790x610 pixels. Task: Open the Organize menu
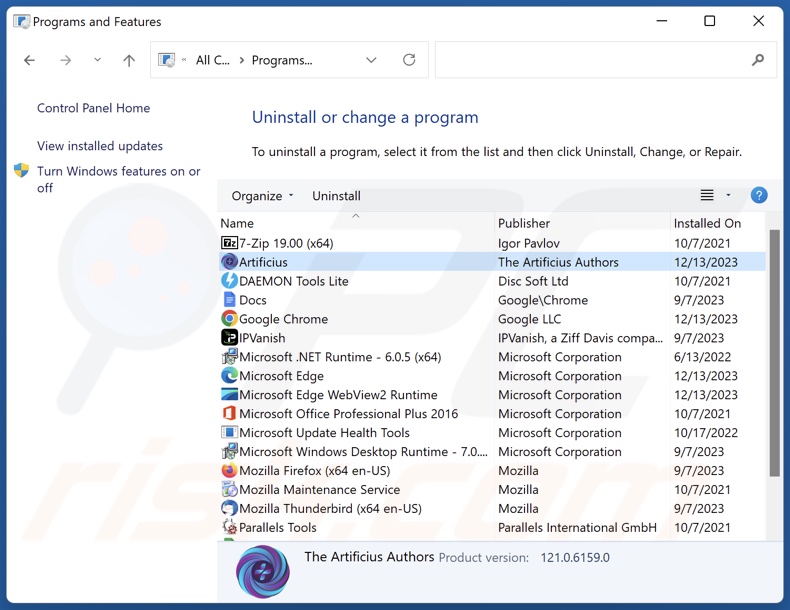pyautogui.click(x=262, y=195)
